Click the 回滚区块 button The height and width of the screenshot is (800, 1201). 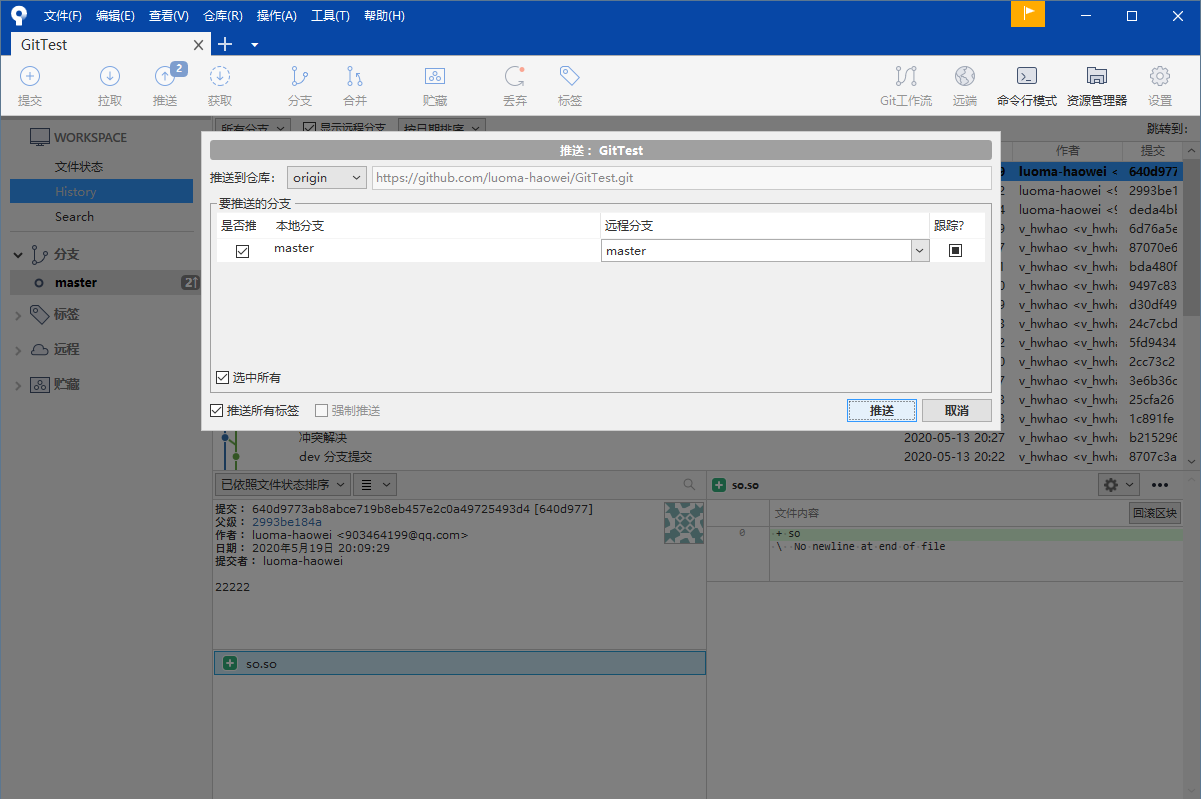1154,514
